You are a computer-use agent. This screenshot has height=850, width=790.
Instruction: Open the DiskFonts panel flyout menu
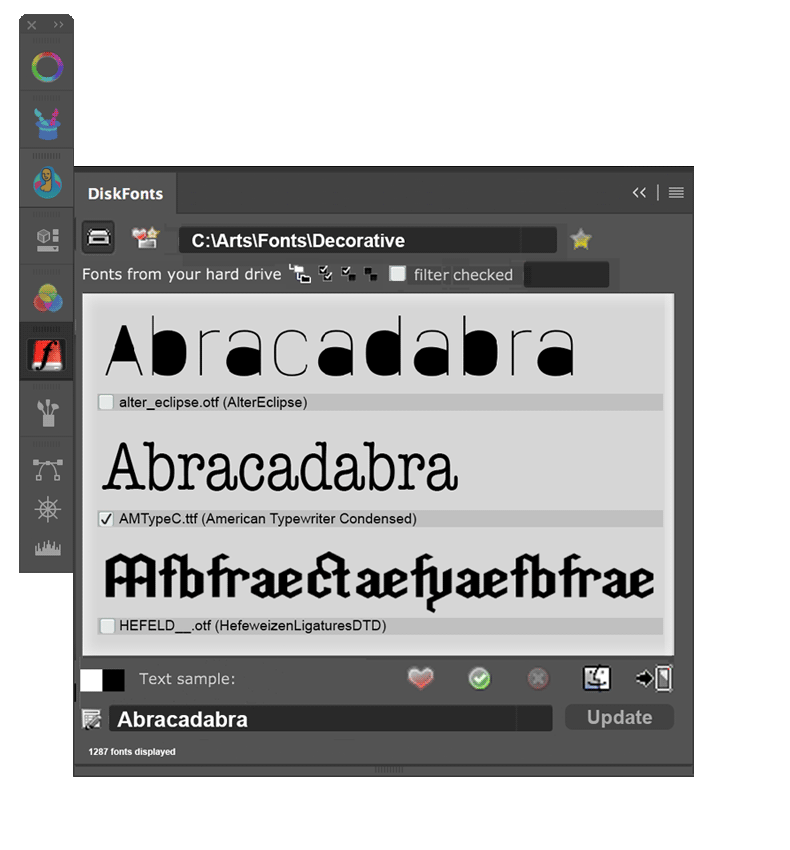point(676,193)
